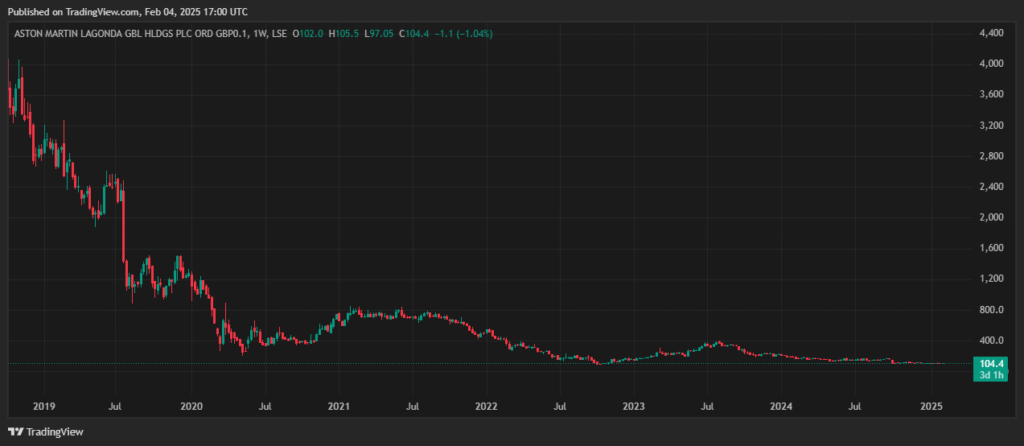Click the 2024 time axis label
The width and height of the screenshot is (1024, 446).
[x=781, y=406]
